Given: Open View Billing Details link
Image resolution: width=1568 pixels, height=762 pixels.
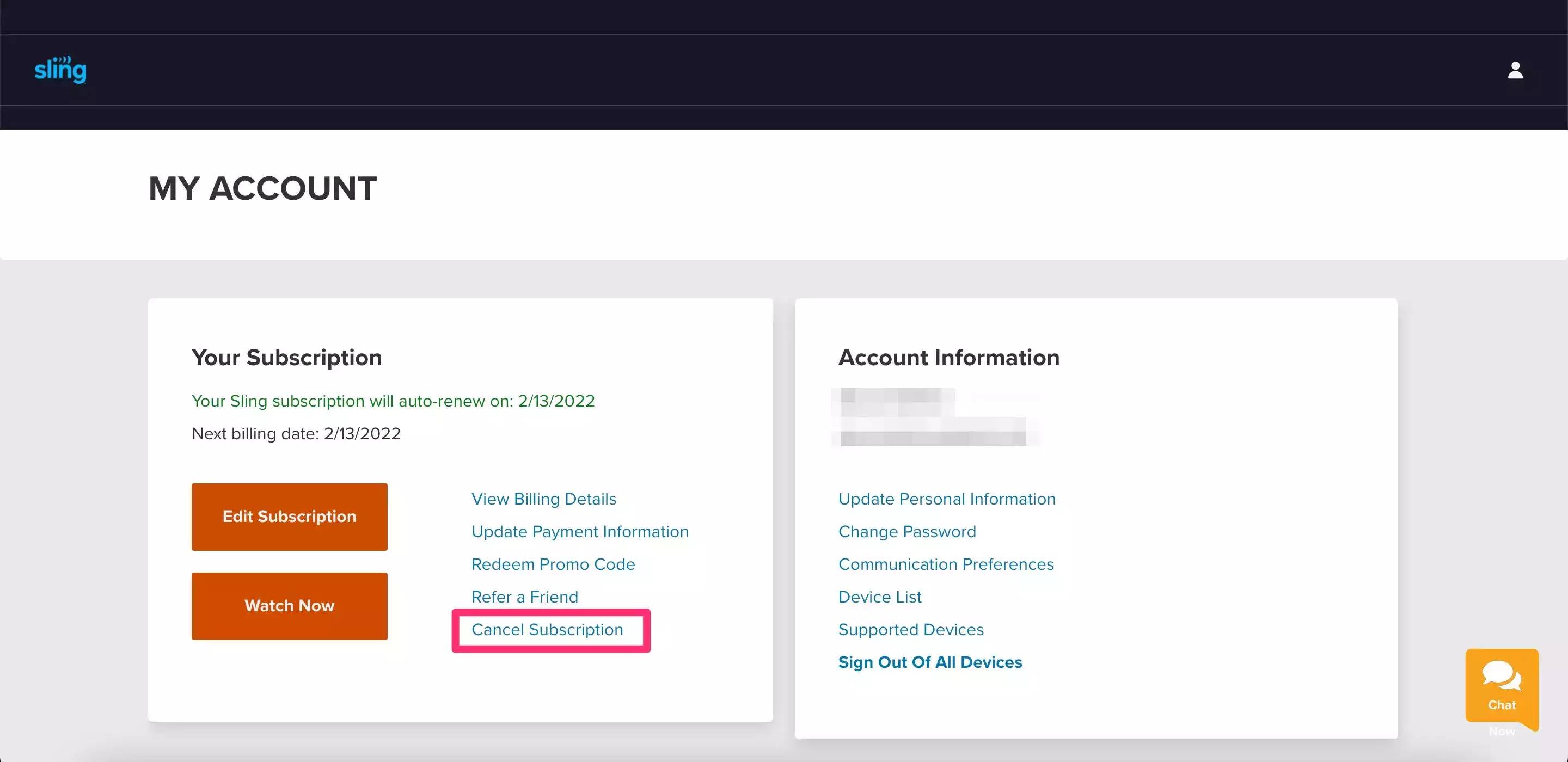Looking at the screenshot, I should click(543, 499).
